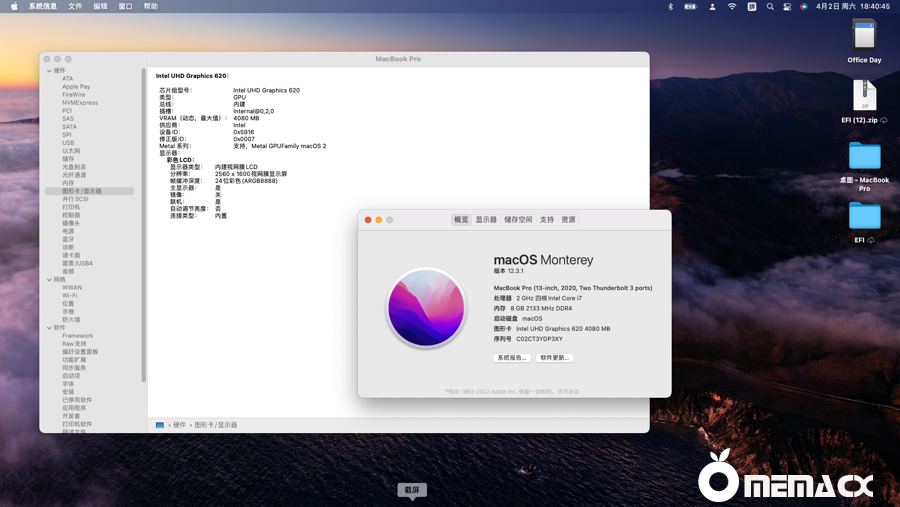Open the EFI folder on desktop
The width and height of the screenshot is (900, 507).
click(864, 216)
